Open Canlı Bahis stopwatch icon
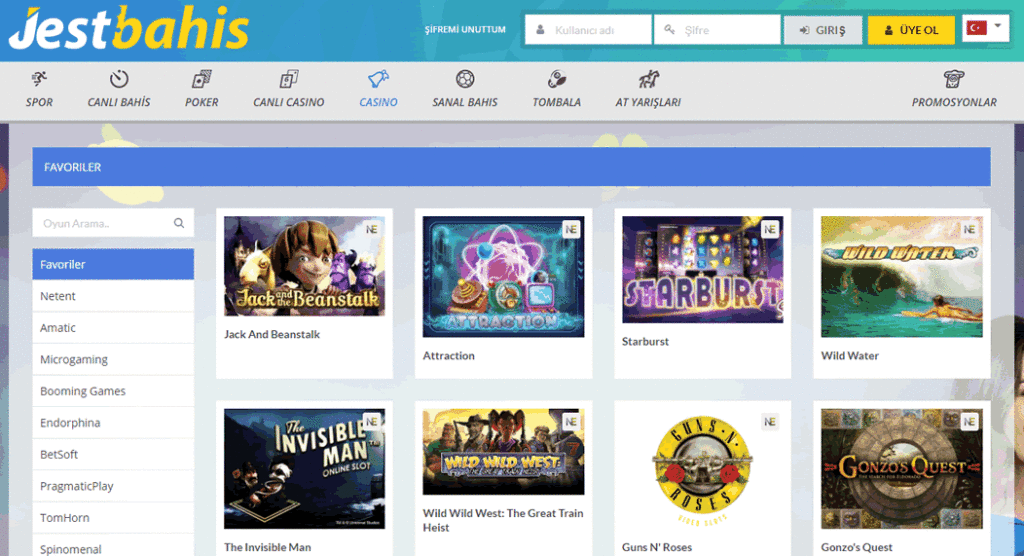 (119, 79)
